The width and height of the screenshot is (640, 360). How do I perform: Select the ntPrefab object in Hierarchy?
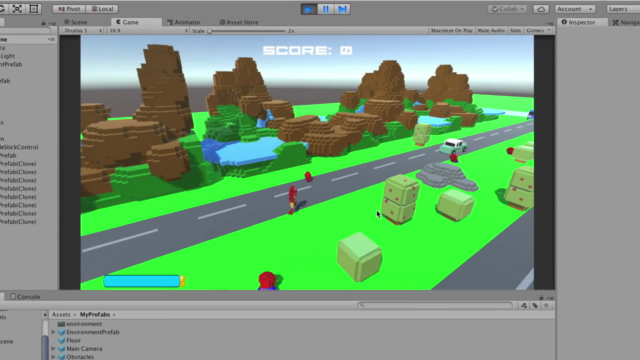[11, 64]
